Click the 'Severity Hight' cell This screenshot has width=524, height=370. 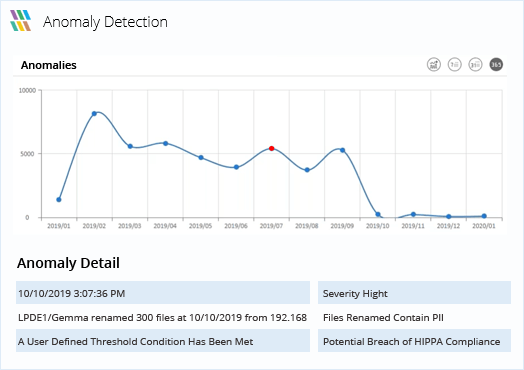[414, 293]
